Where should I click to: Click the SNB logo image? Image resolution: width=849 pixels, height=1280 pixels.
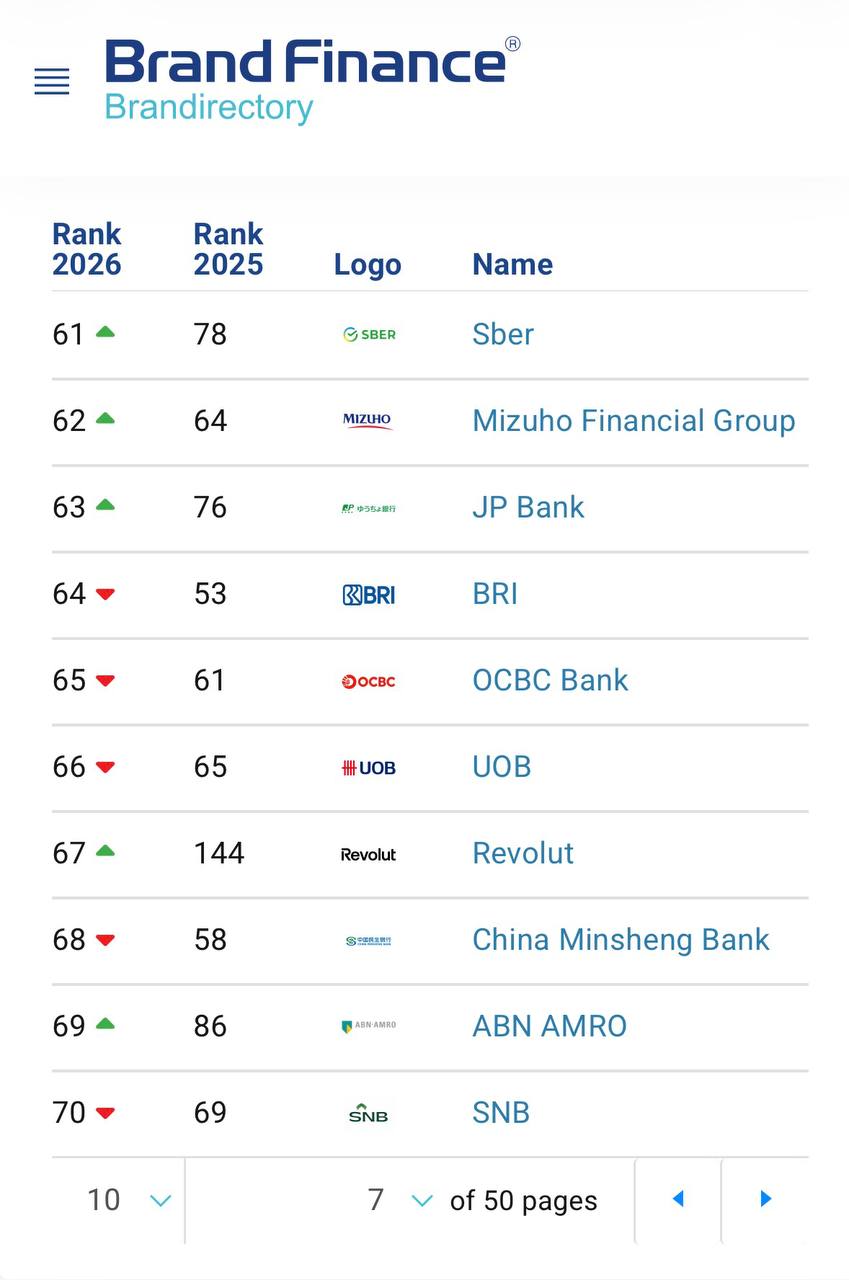click(368, 1113)
